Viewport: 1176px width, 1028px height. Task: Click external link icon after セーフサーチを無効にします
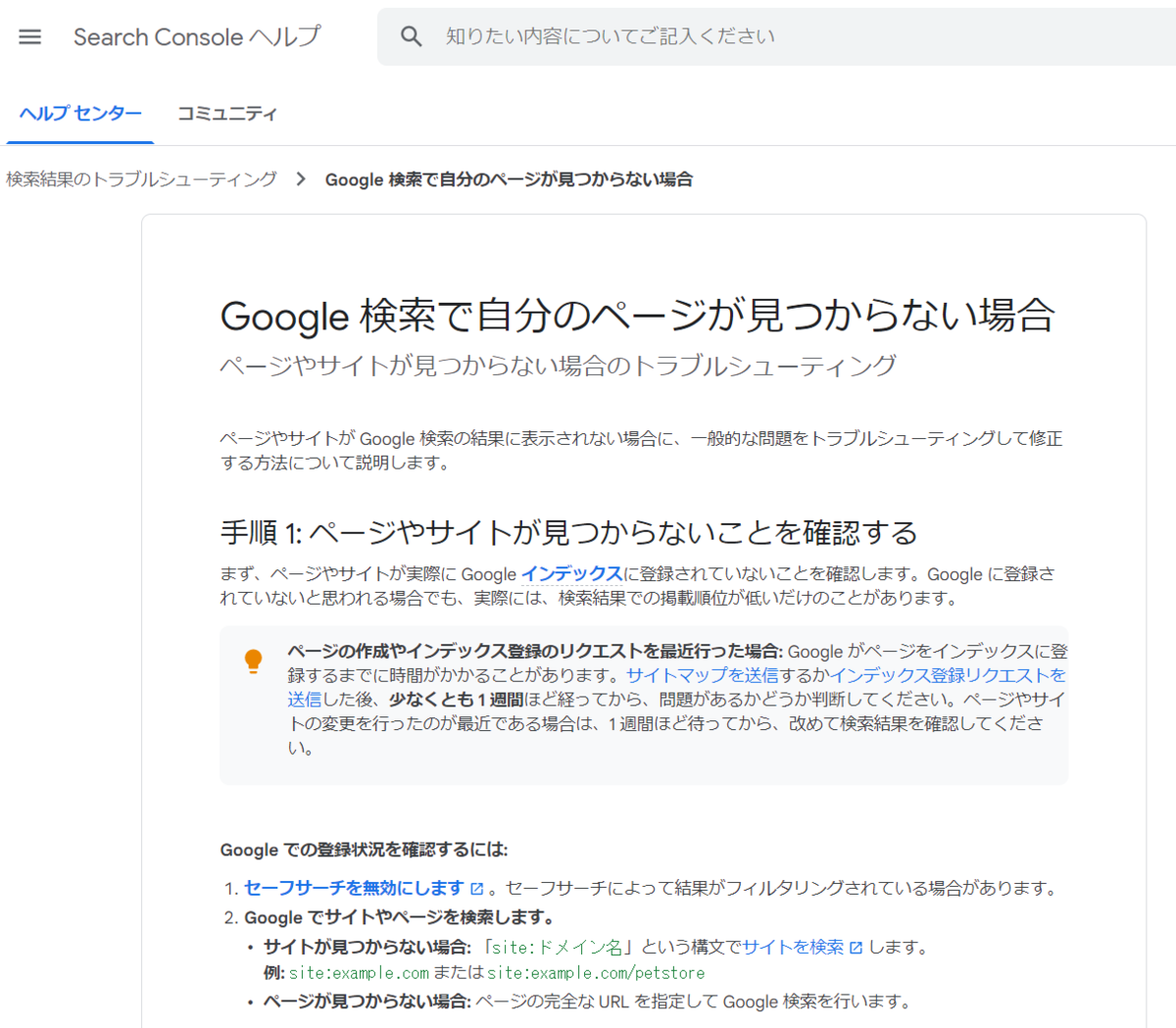477,889
